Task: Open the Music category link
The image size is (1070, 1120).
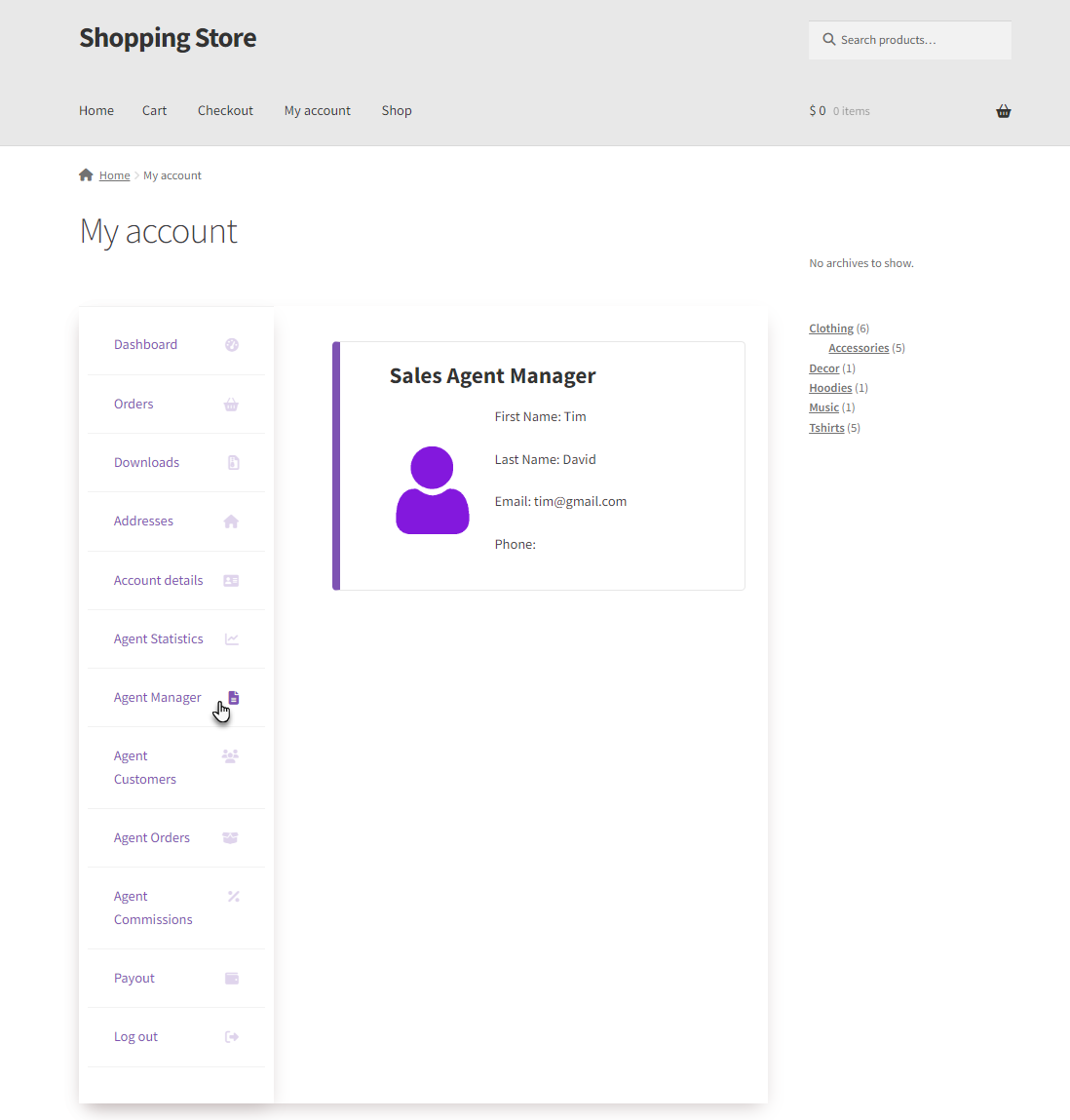Action: click(823, 407)
